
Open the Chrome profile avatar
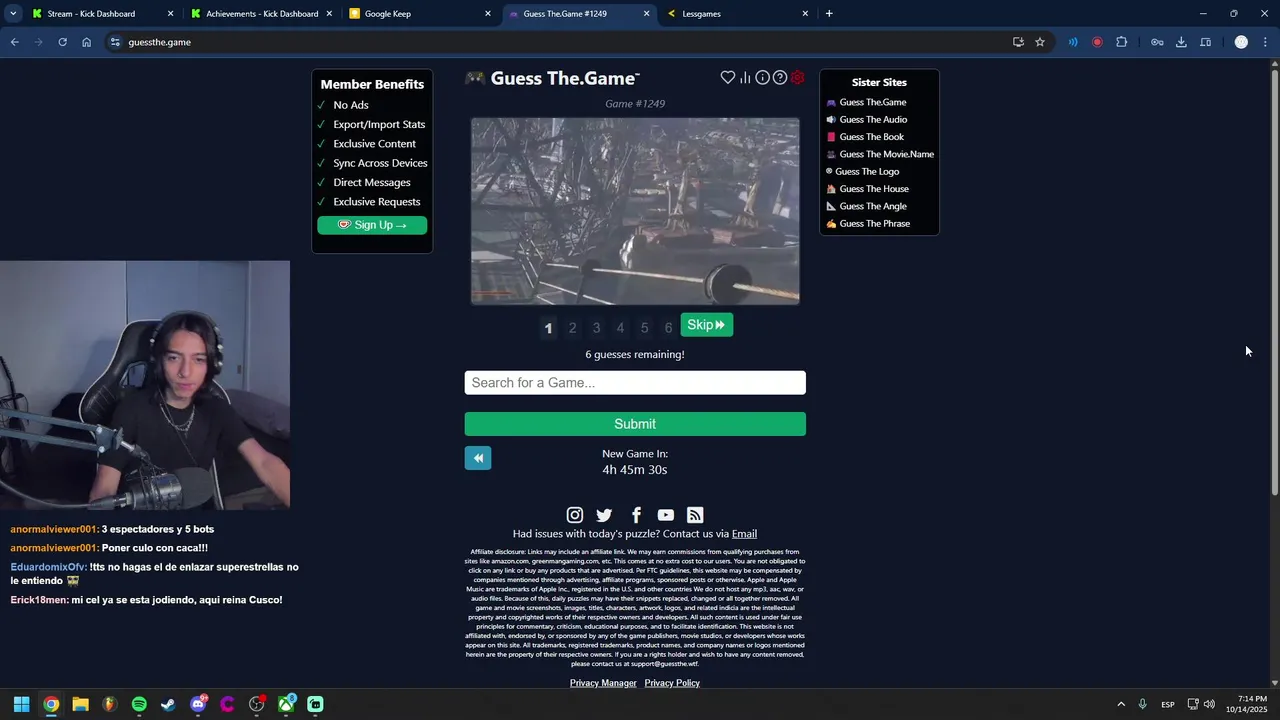1241,42
